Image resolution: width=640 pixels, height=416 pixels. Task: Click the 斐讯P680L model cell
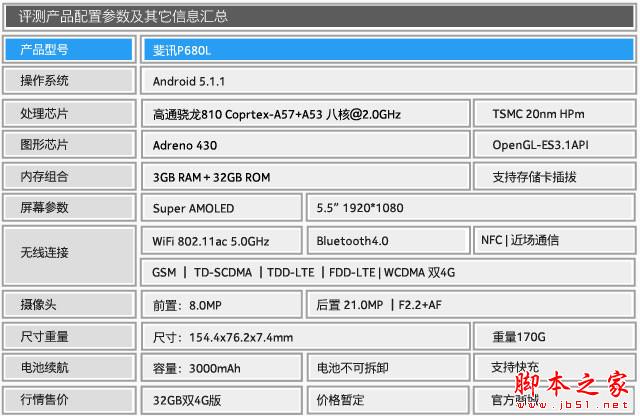388,50
